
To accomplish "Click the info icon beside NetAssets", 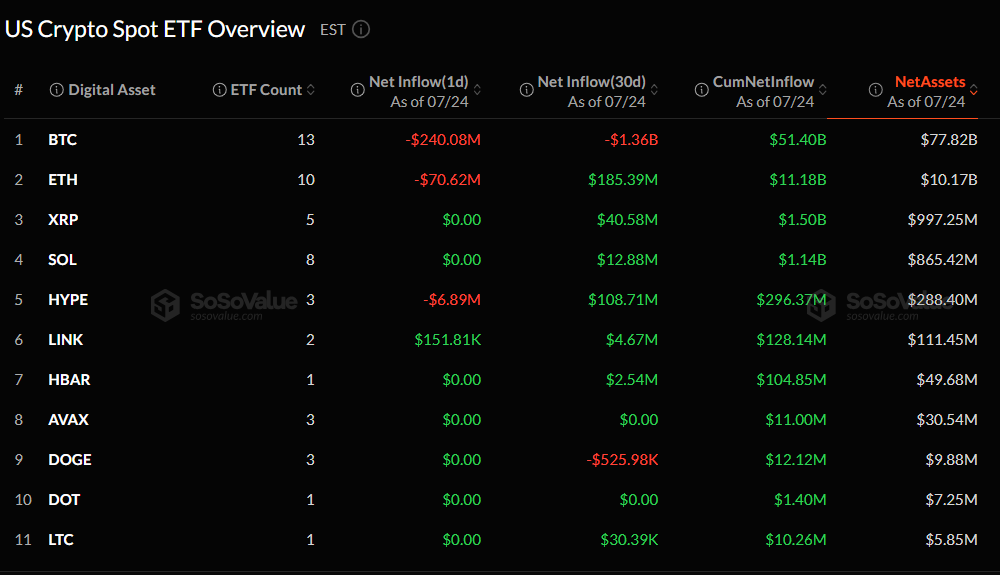I will tap(876, 90).
